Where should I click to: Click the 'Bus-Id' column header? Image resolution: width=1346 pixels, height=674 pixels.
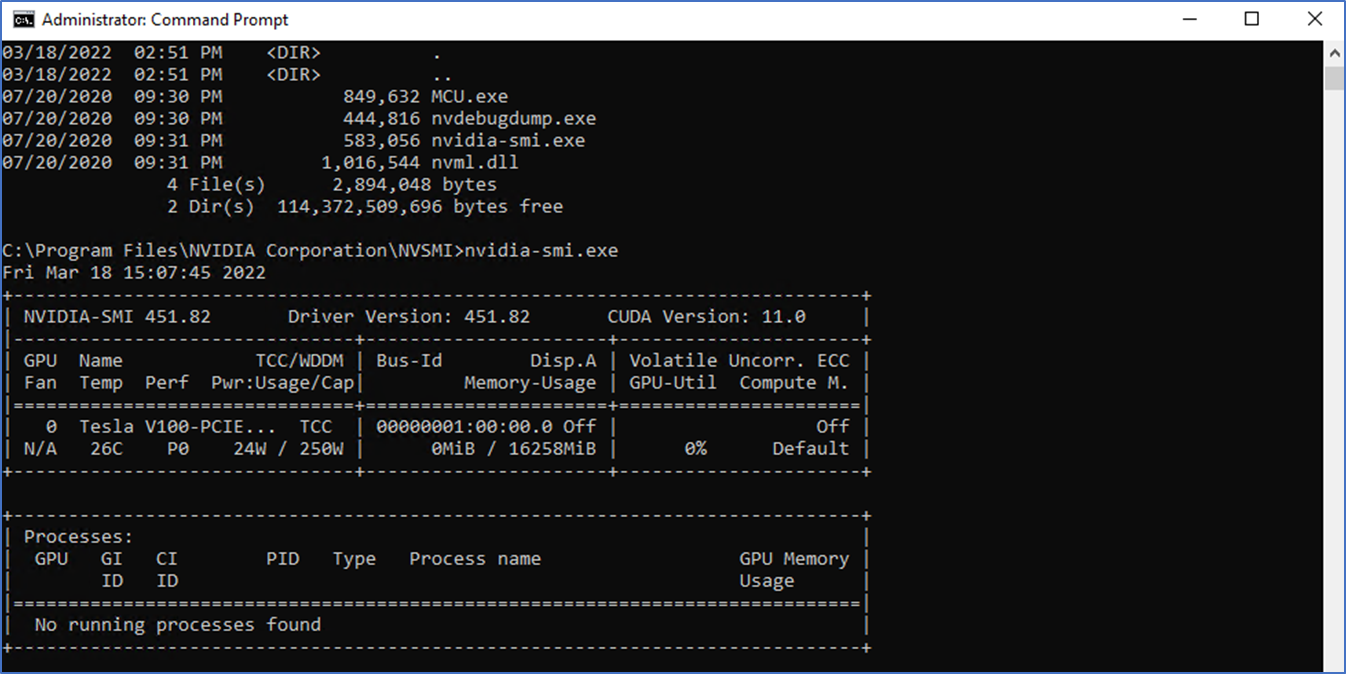(409, 361)
